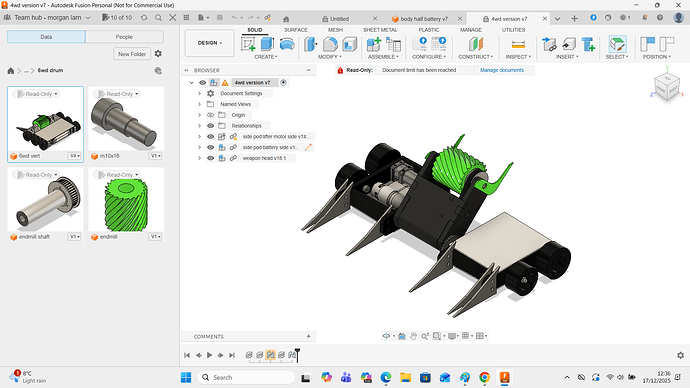The height and width of the screenshot is (388, 690).
Task: Click the timeline end marker handle
Action: 297,355
